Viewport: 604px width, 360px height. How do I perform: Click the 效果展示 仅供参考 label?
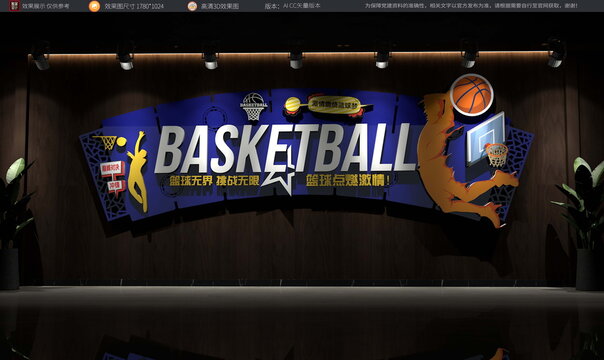pos(46,6)
